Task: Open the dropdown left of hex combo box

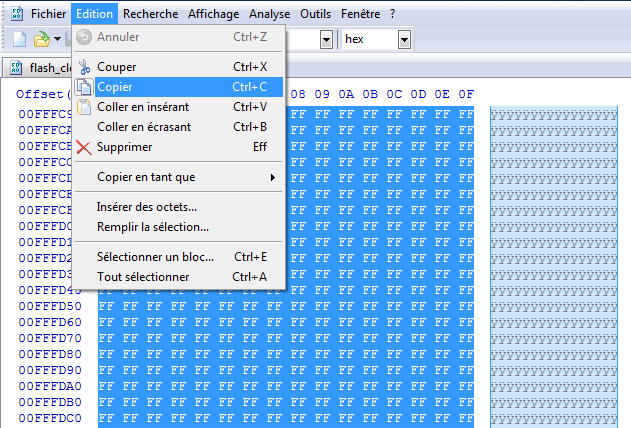Action: (326, 40)
